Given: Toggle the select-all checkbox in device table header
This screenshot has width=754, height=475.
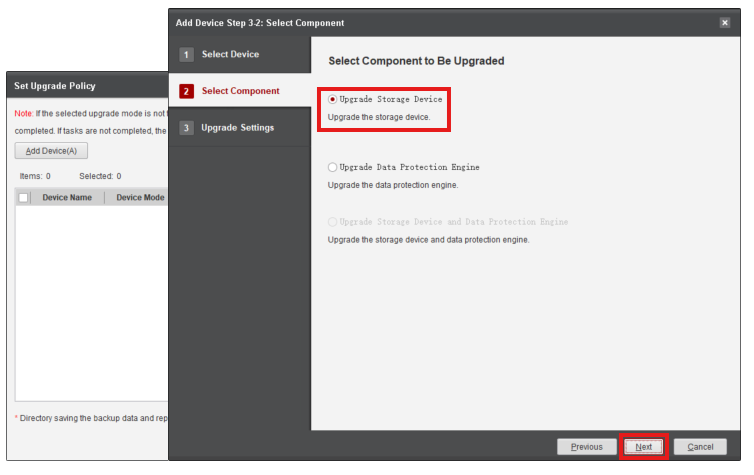Looking at the screenshot, I should tap(24, 198).
